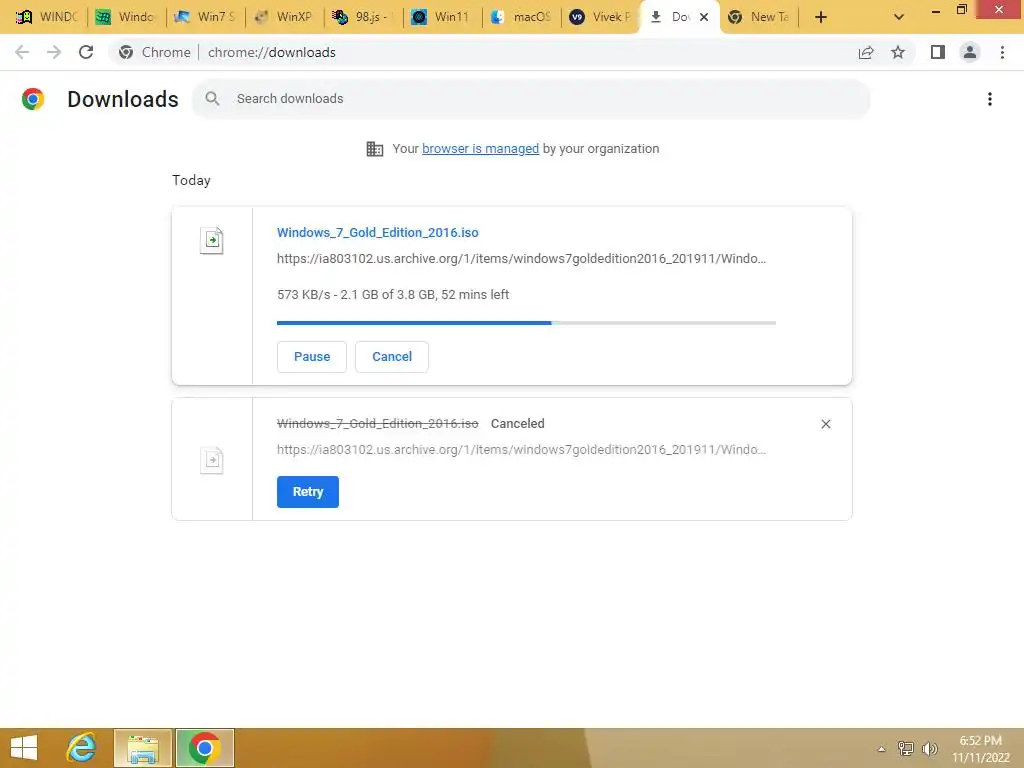Switch to the Windo tab
Viewport: 1024px width, 768px height.
tap(125, 17)
